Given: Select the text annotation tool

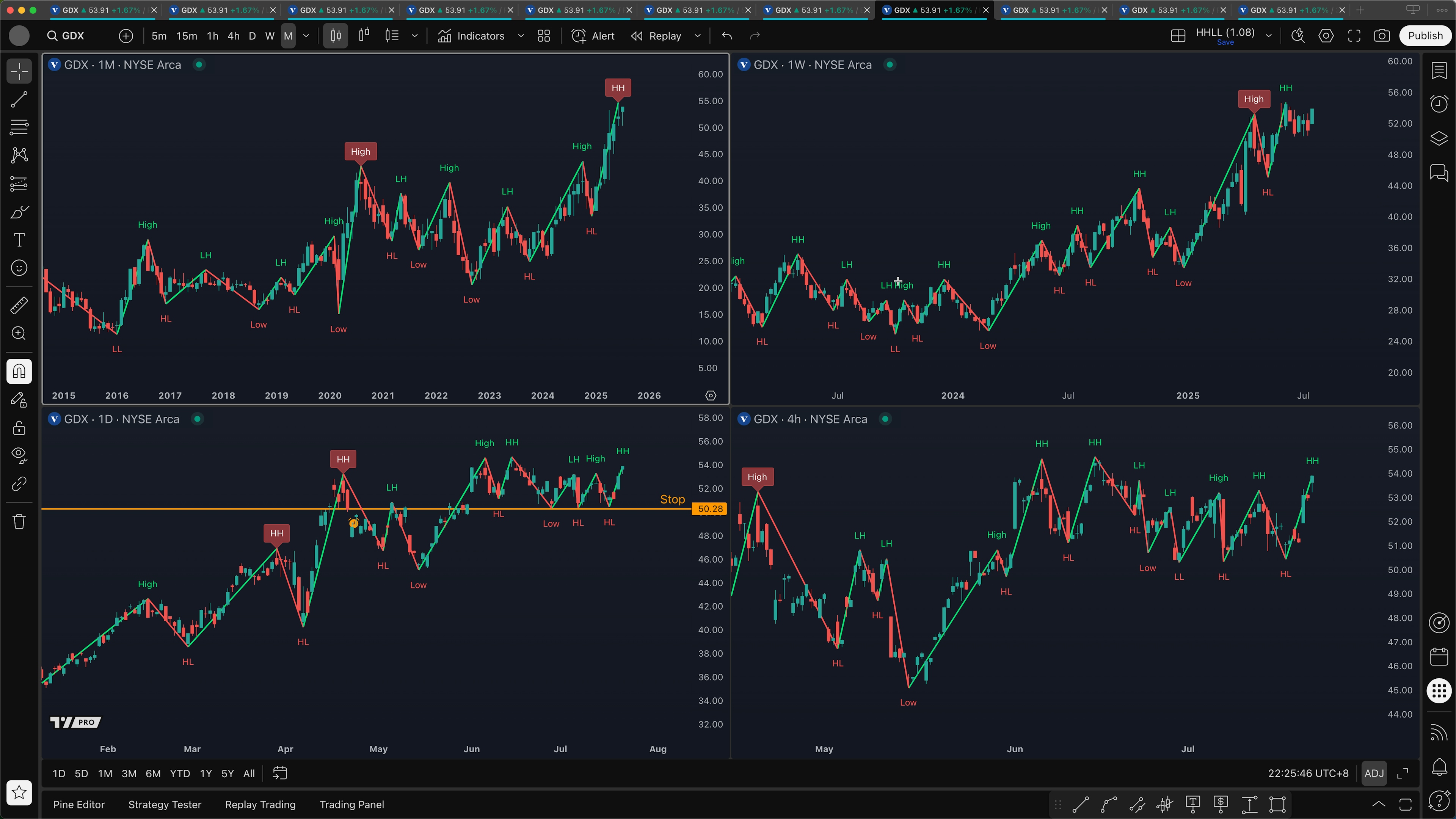Looking at the screenshot, I should pos(19,240).
